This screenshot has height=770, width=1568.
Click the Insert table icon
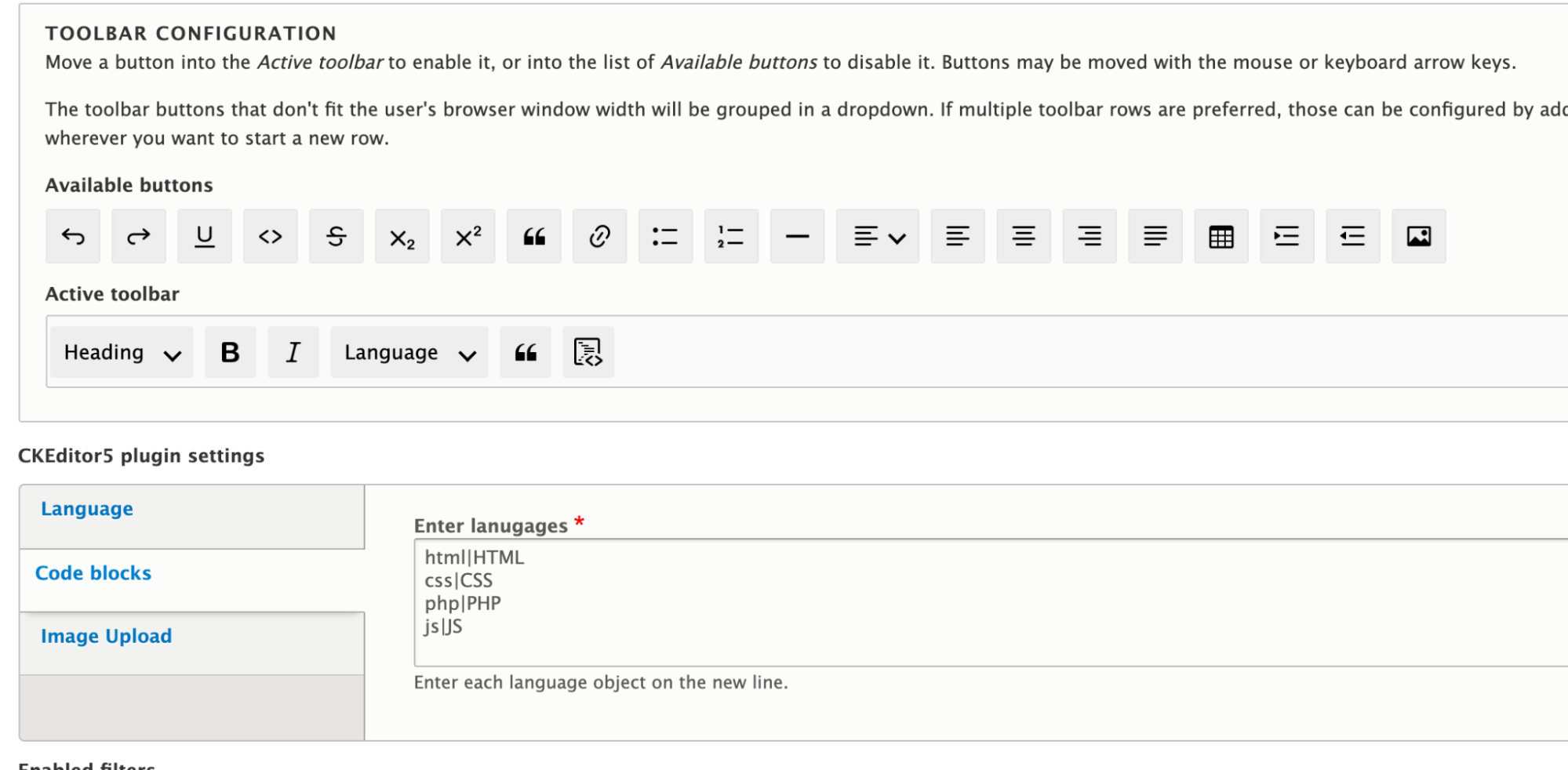1221,236
